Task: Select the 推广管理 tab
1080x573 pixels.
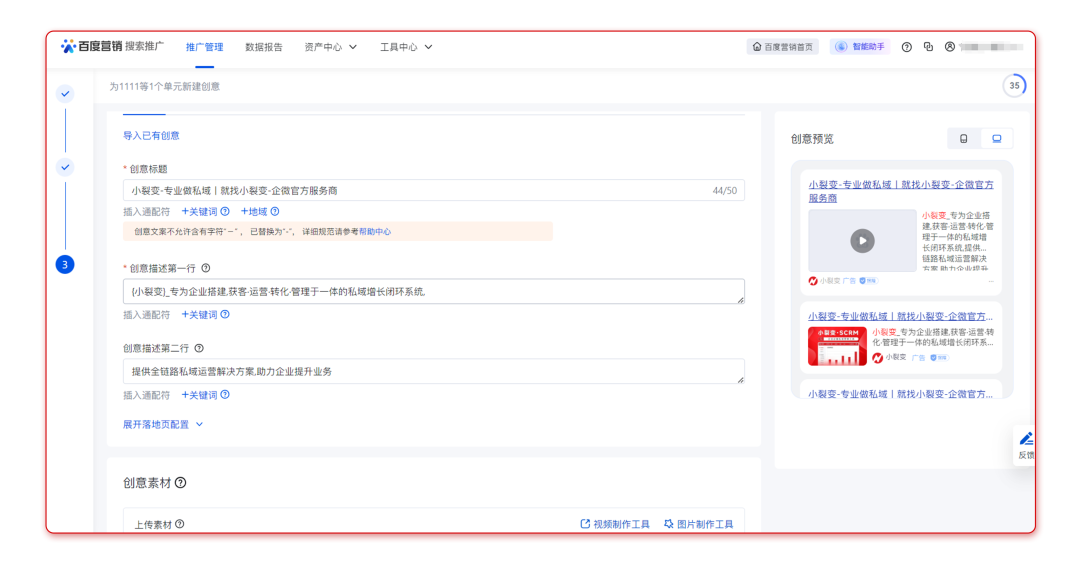Action: (x=204, y=47)
